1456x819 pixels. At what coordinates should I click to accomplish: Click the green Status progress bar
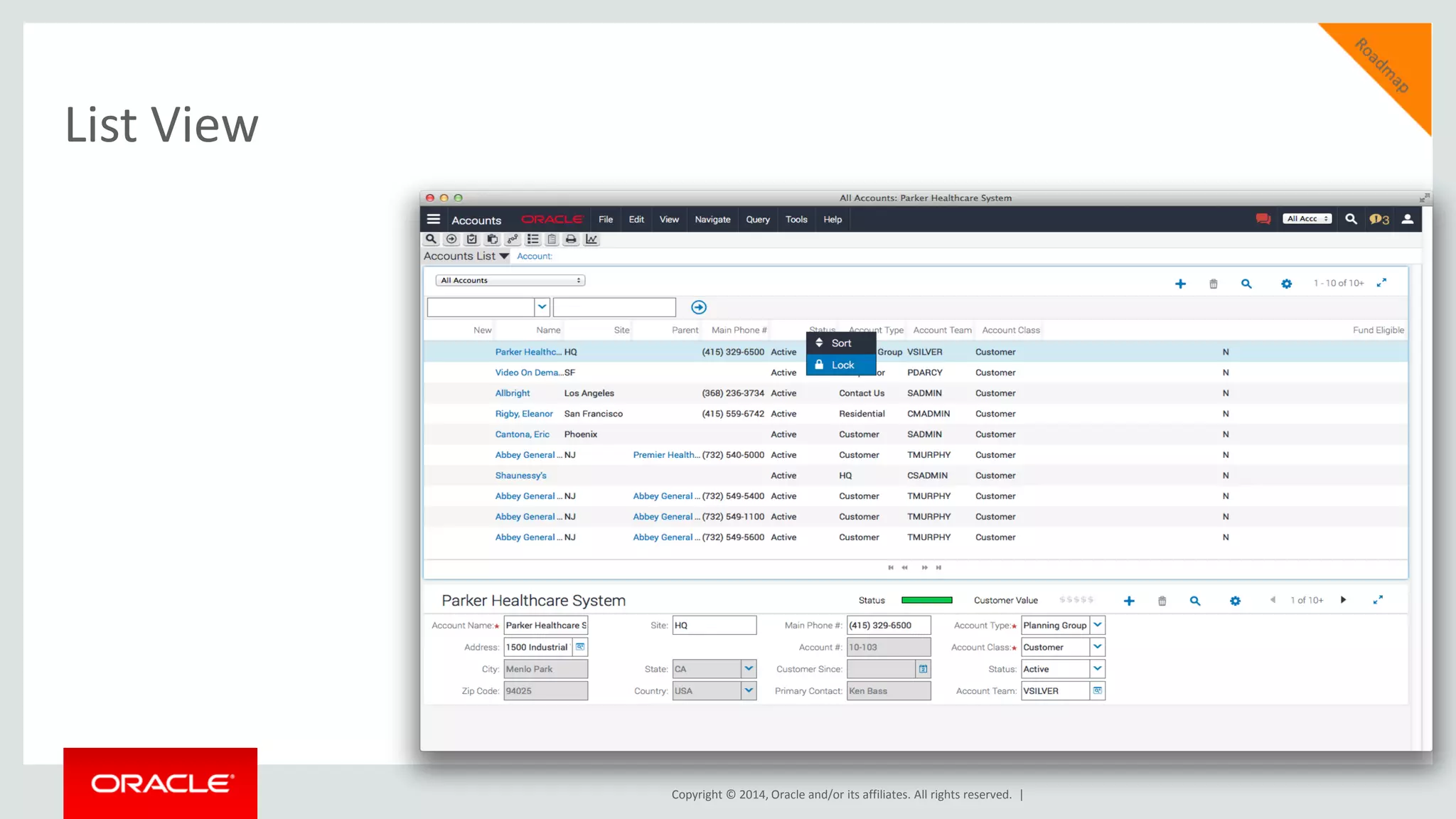(x=927, y=600)
